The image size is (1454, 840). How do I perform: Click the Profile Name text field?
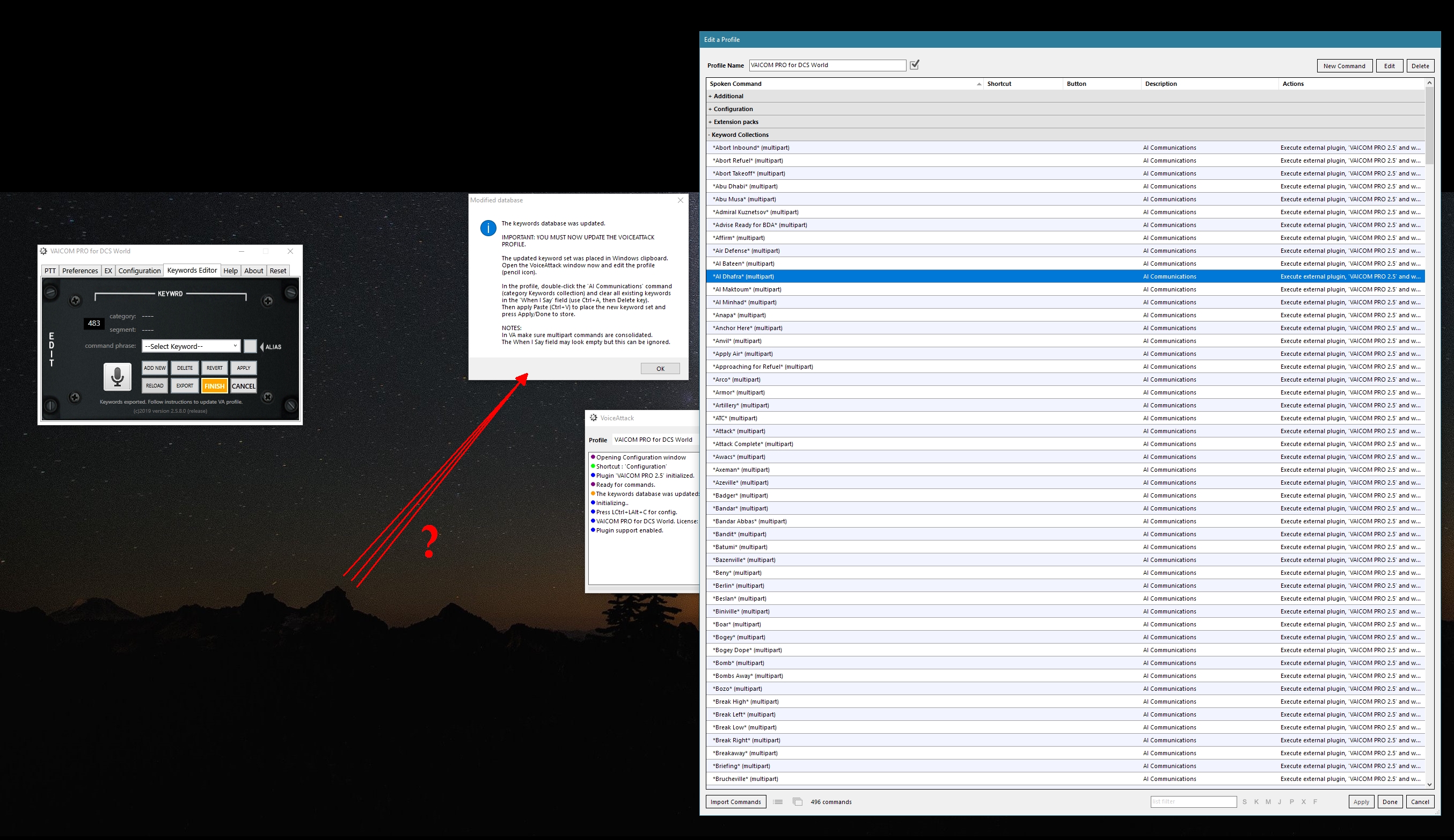(828, 65)
